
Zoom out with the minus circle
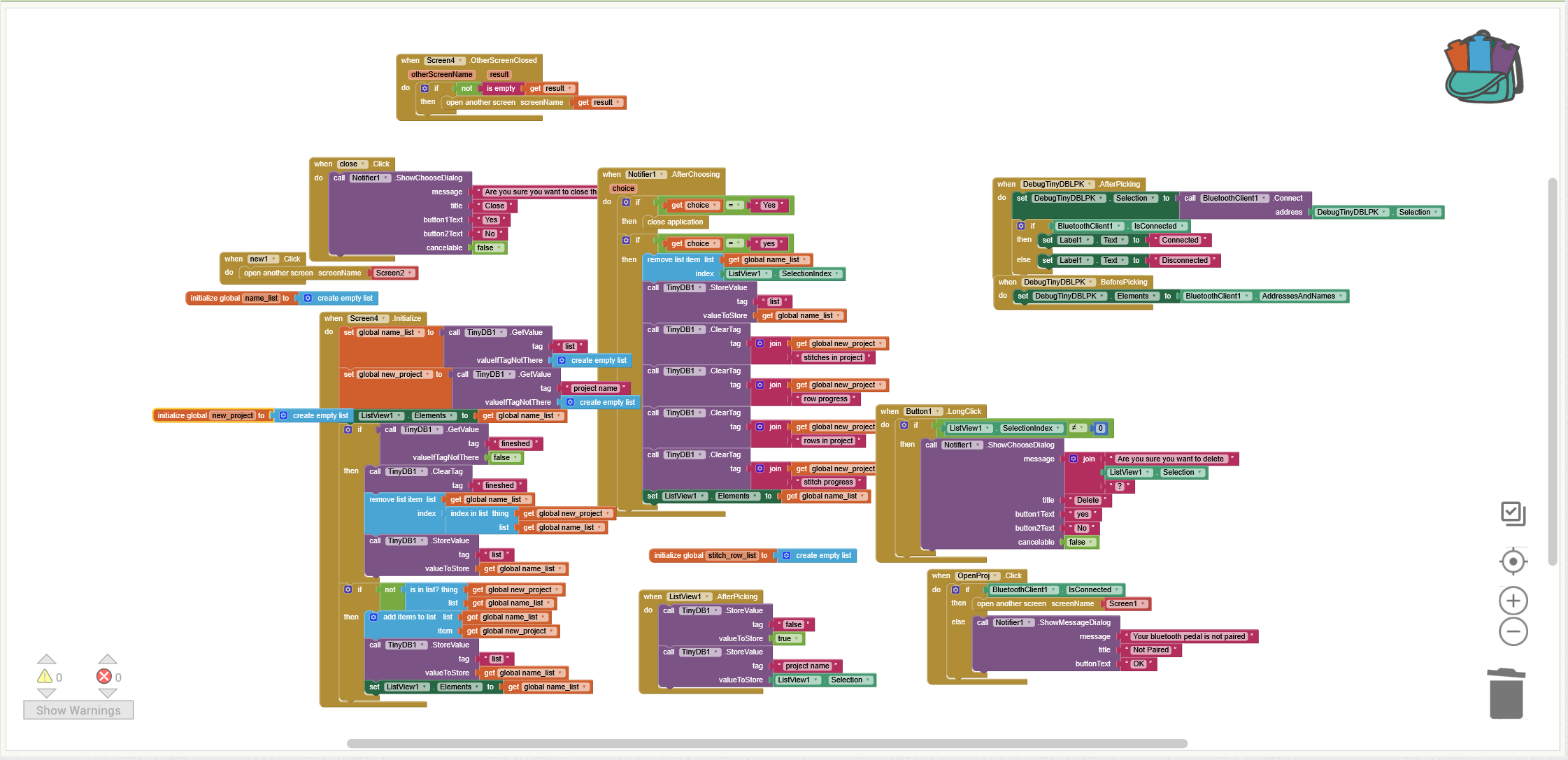point(1513,632)
